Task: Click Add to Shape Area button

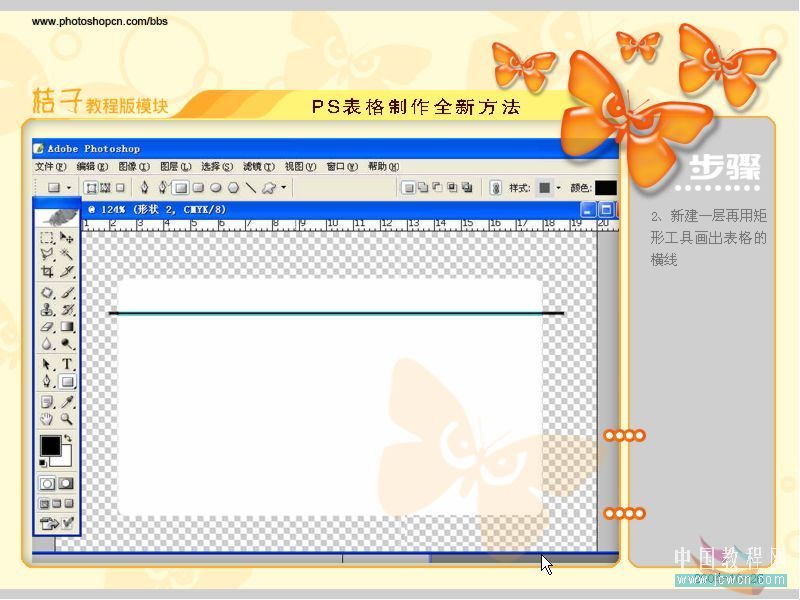Action: pos(423,188)
